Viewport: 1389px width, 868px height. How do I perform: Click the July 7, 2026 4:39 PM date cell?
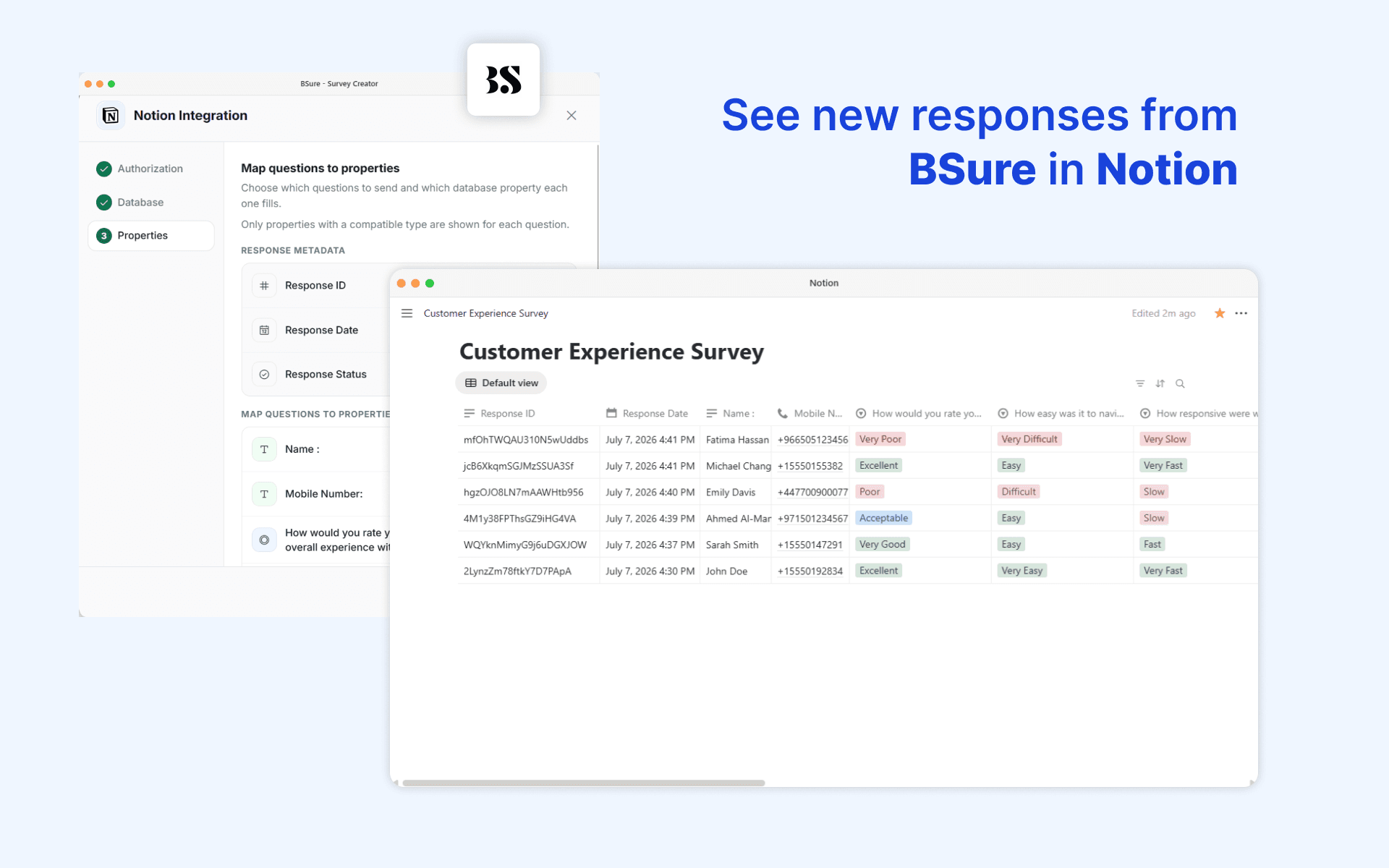click(650, 519)
